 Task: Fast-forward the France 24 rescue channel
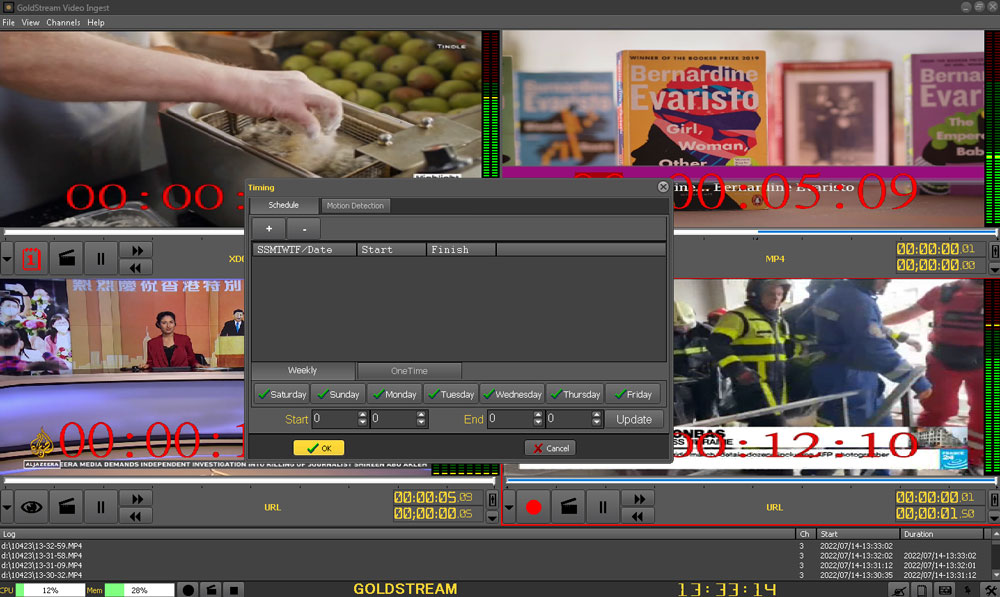[x=639, y=499]
